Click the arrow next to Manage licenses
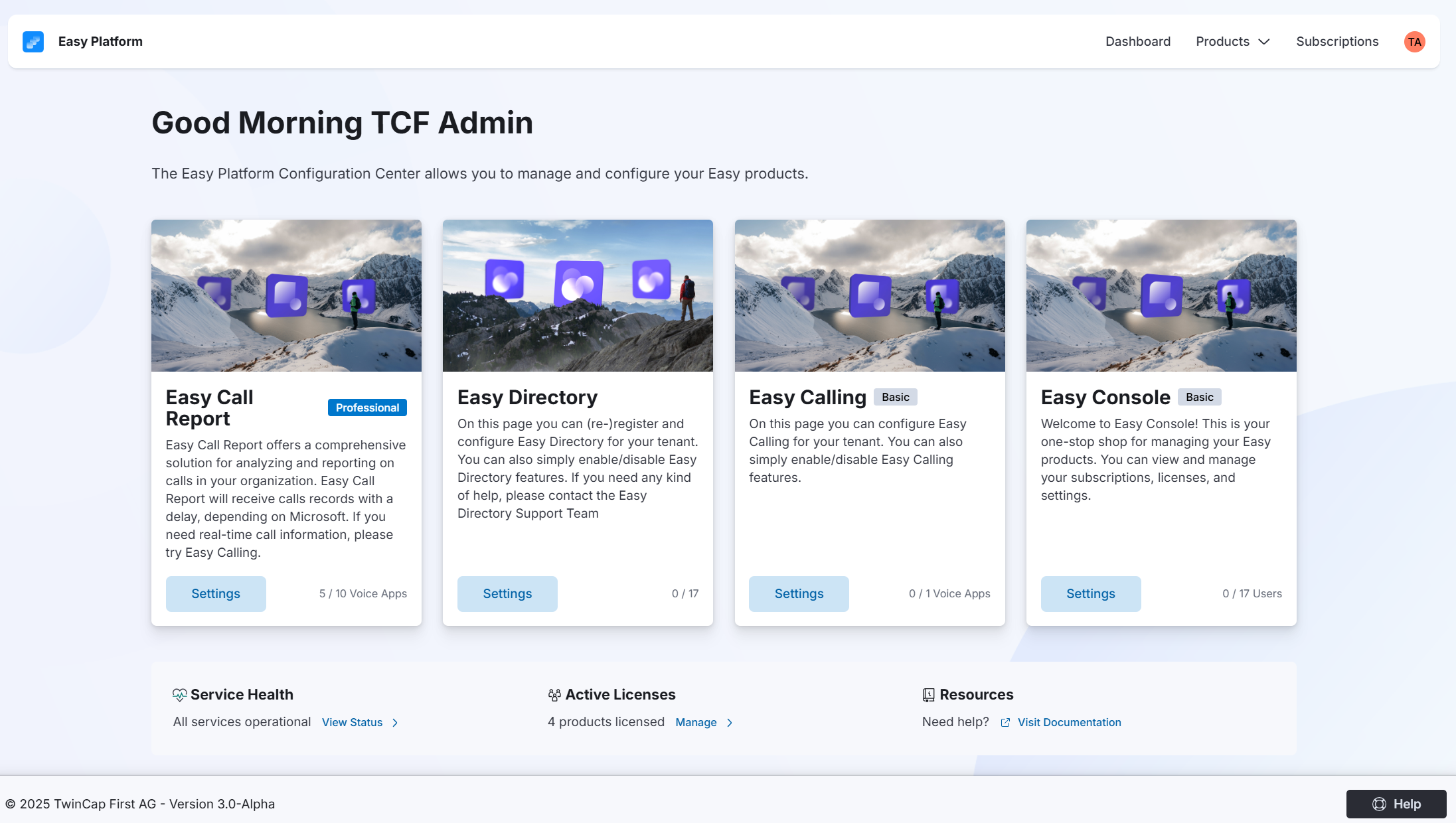The height and width of the screenshot is (823, 1456). 730,723
